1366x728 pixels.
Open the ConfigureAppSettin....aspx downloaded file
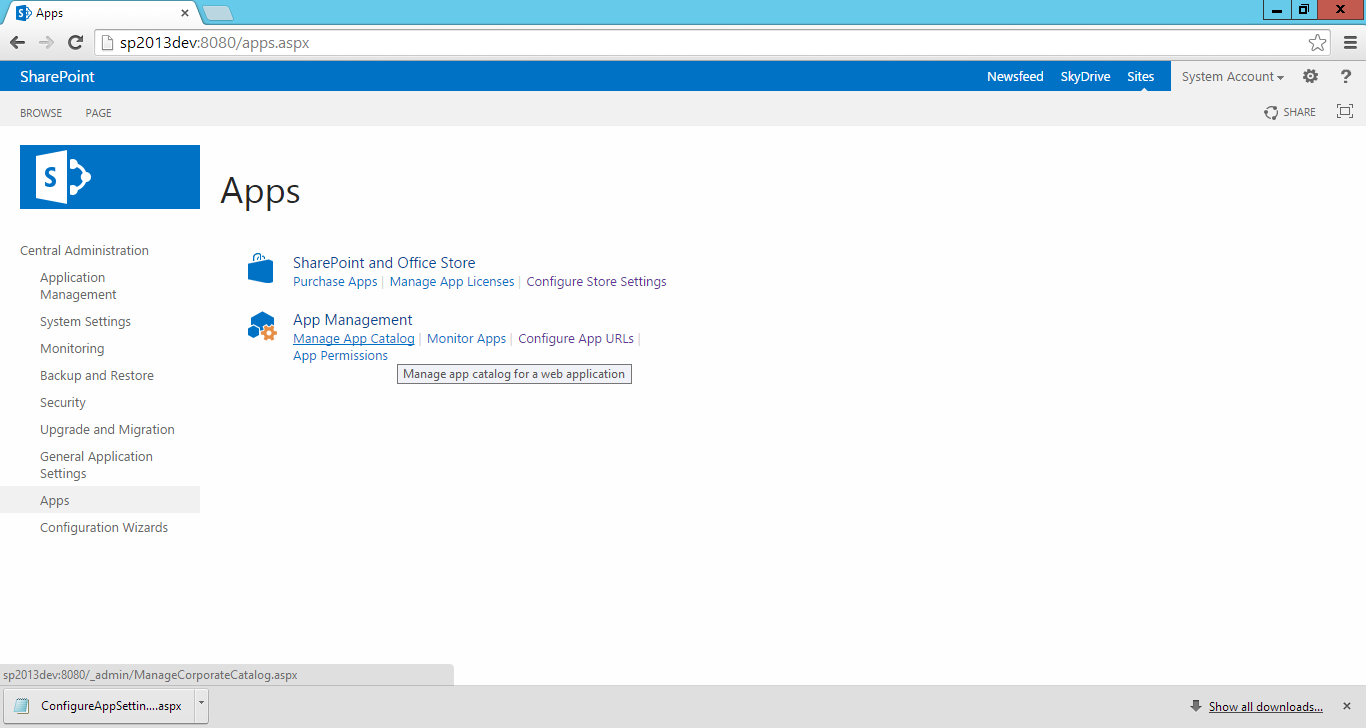[98, 706]
